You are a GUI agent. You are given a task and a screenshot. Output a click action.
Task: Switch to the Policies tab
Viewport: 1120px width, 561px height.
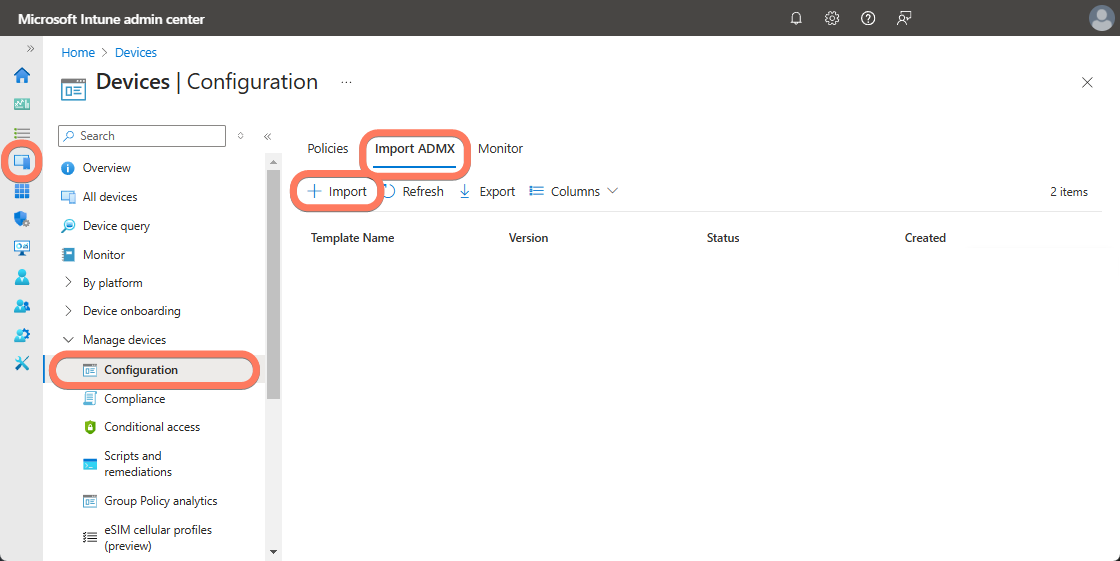(x=328, y=149)
